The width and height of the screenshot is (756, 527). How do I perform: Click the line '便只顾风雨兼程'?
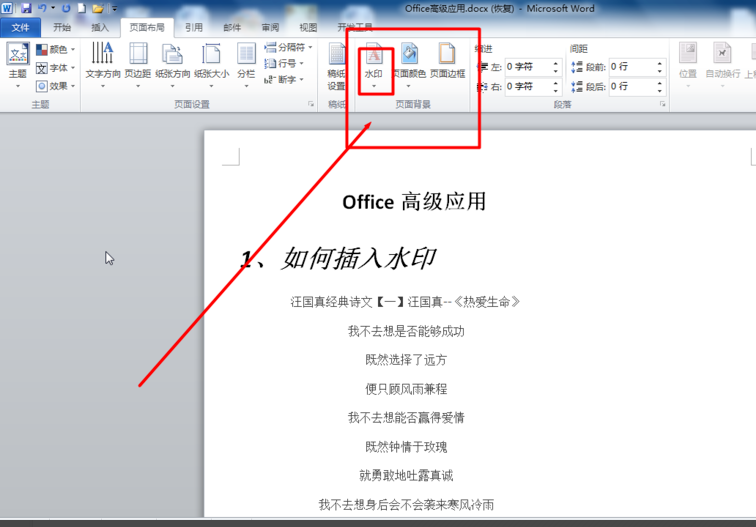(406, 389)
